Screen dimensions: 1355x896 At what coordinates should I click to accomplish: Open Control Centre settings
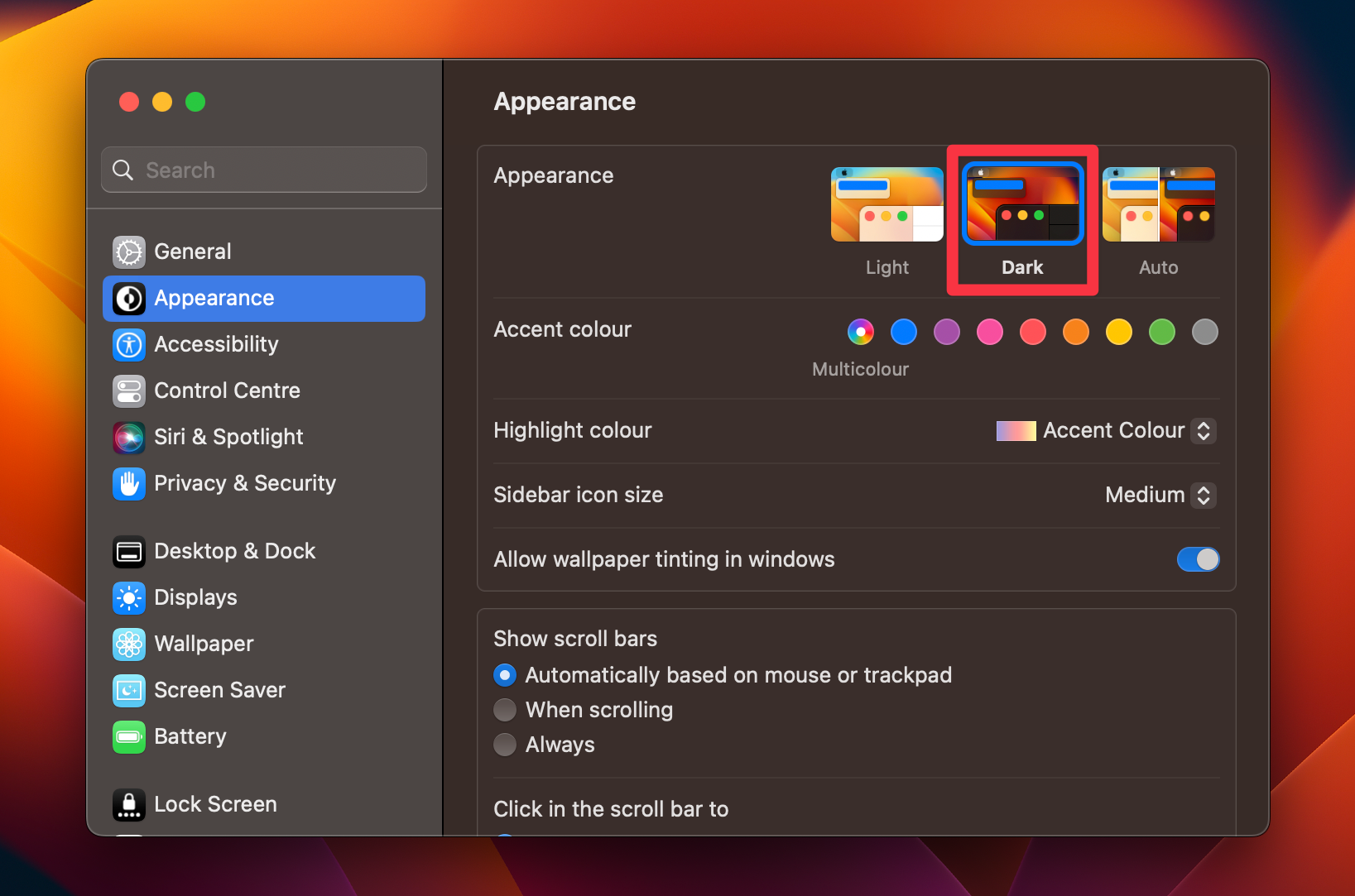point(228,391)
